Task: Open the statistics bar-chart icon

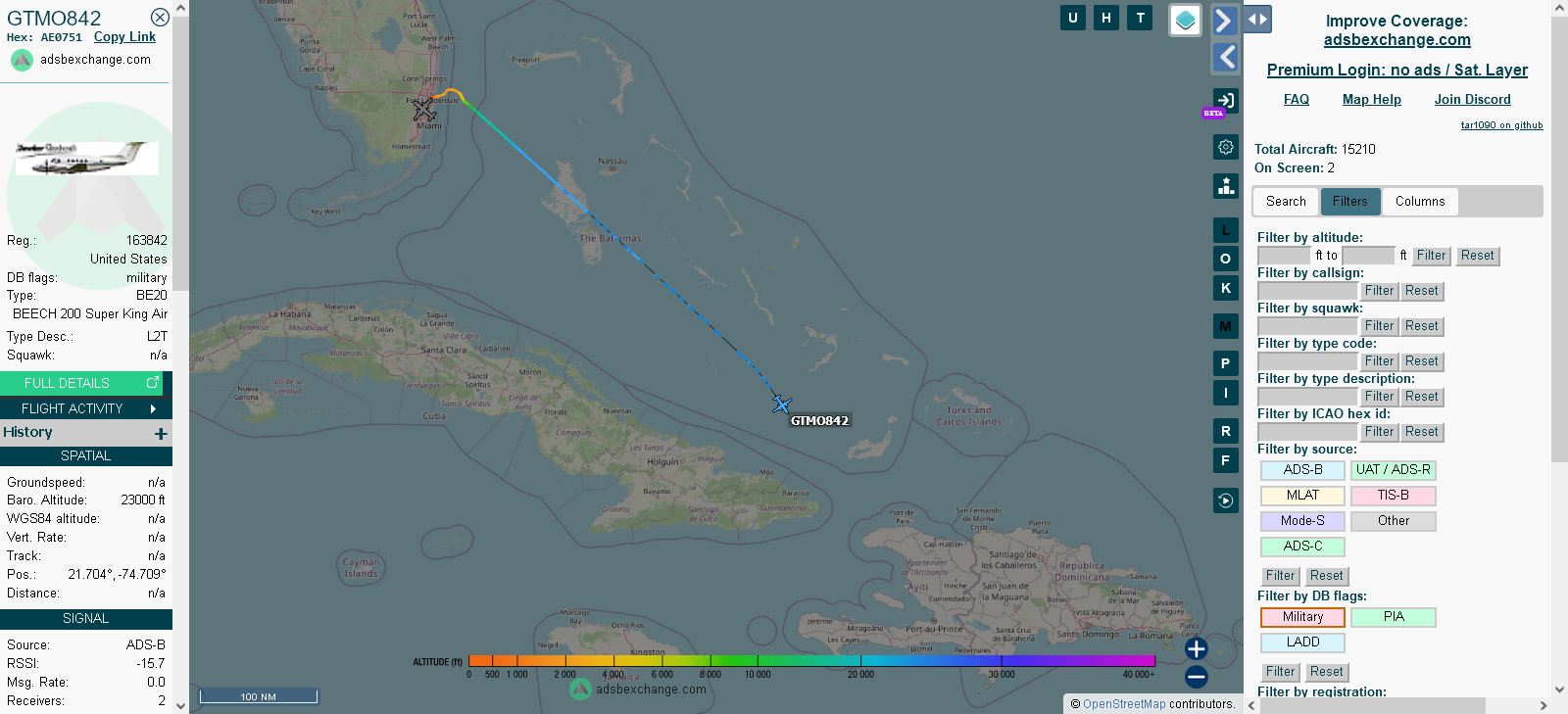Action: [x=1226, y=186]
